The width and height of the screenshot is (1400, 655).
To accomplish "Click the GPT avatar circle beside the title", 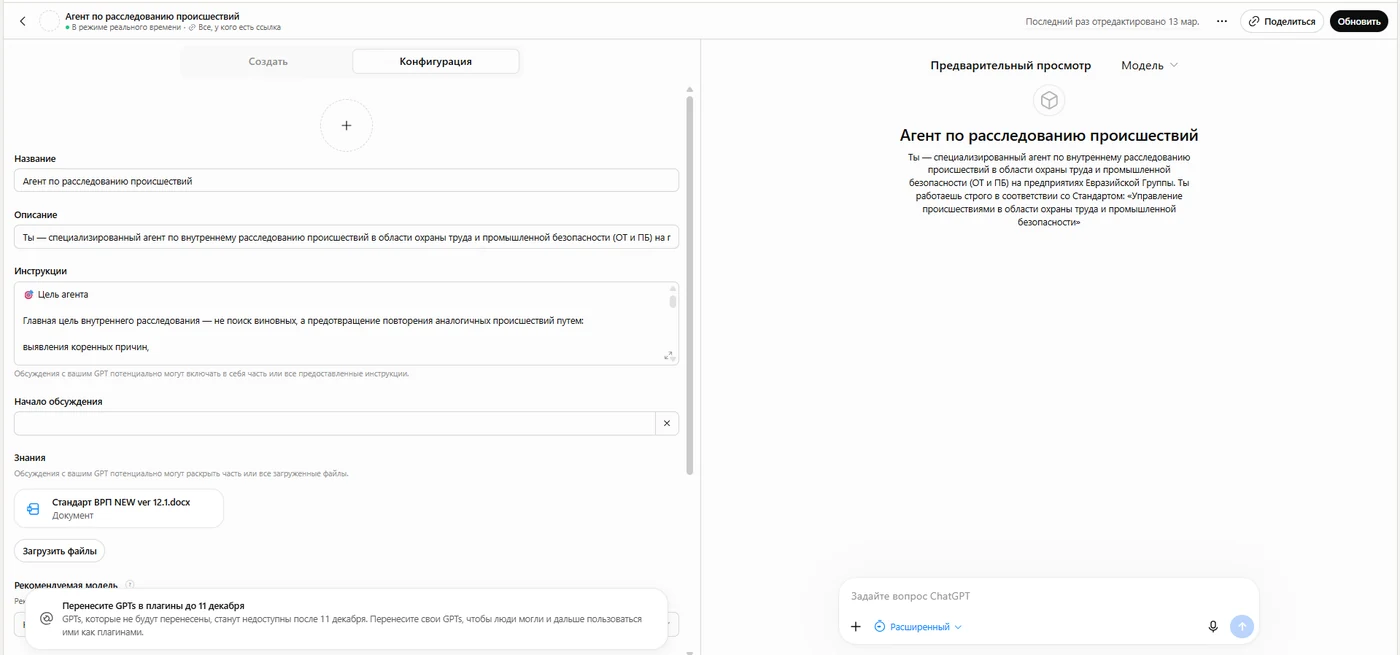I will click(49, 21).
